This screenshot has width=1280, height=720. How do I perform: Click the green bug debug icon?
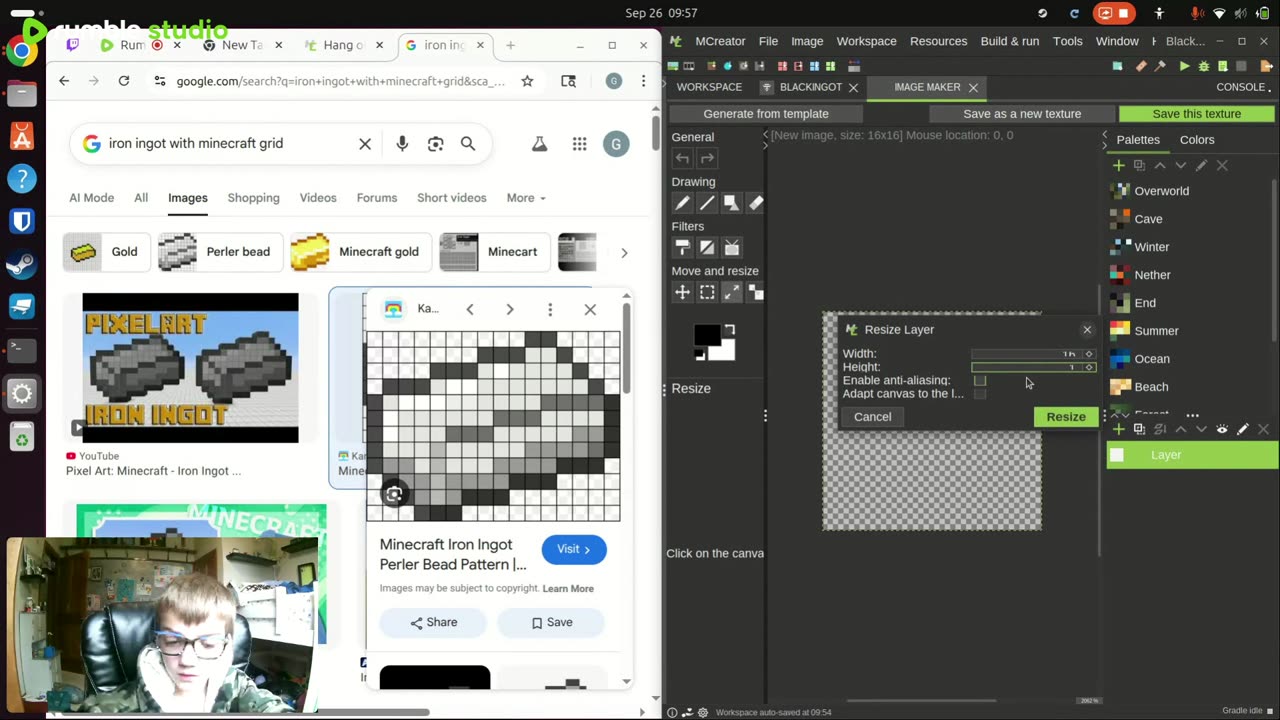[1204, 66]
